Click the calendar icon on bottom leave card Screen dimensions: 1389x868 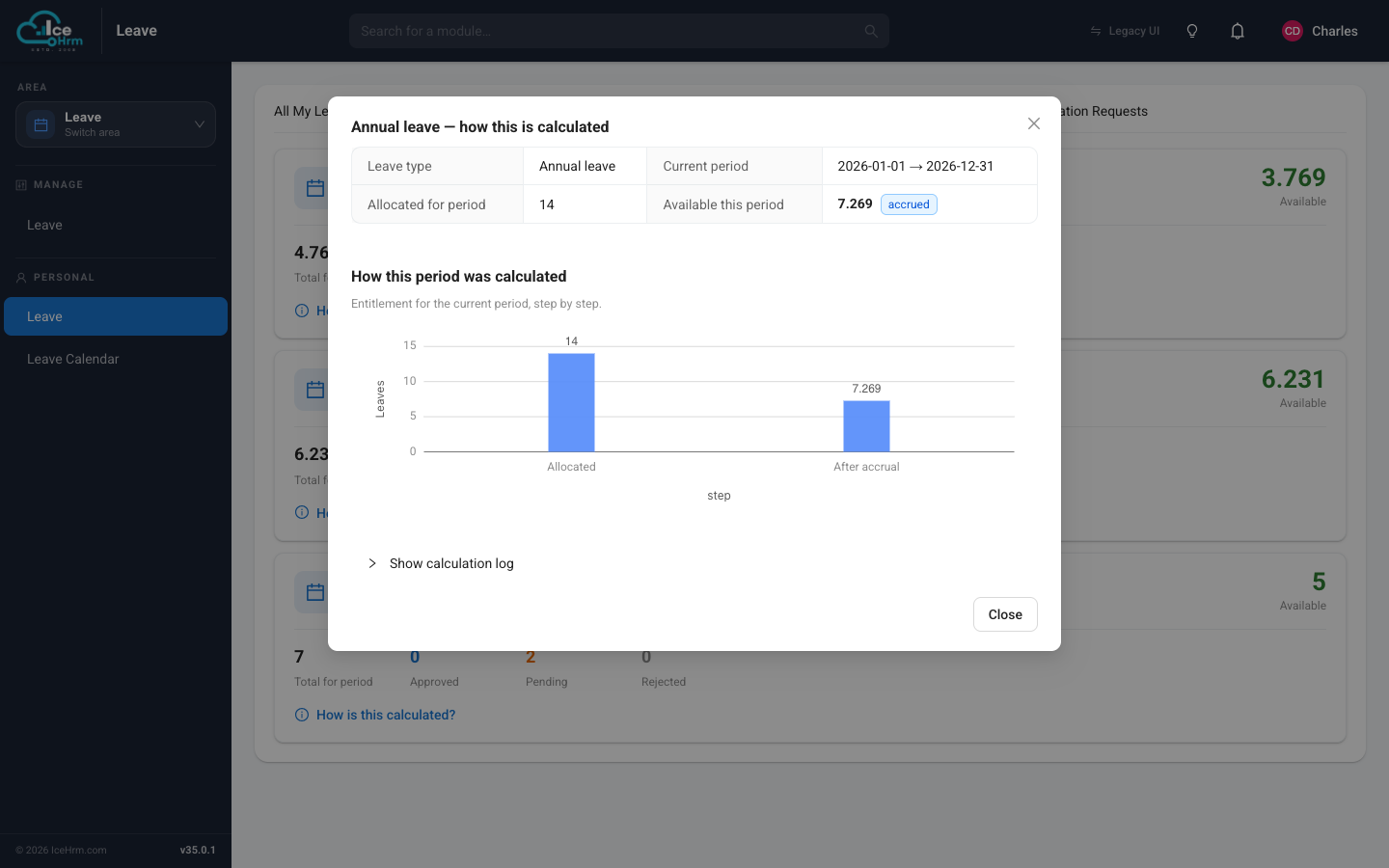pyautogui.click(x=314, y=592)
